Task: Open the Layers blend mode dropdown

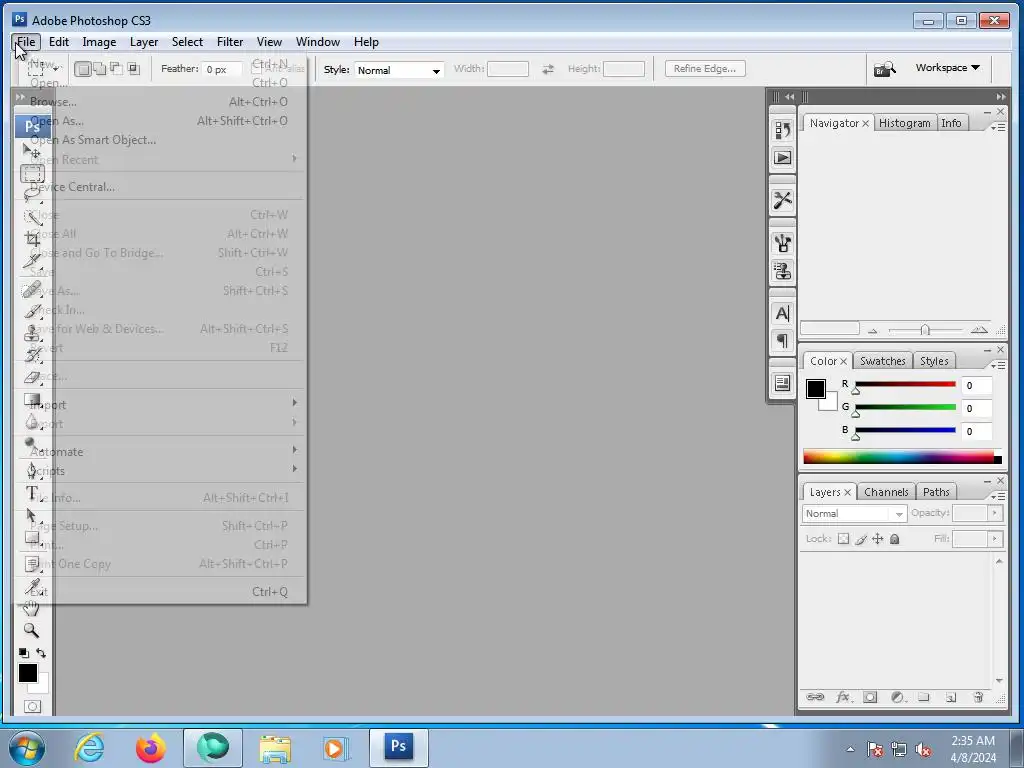Action: tap(854, 514)
